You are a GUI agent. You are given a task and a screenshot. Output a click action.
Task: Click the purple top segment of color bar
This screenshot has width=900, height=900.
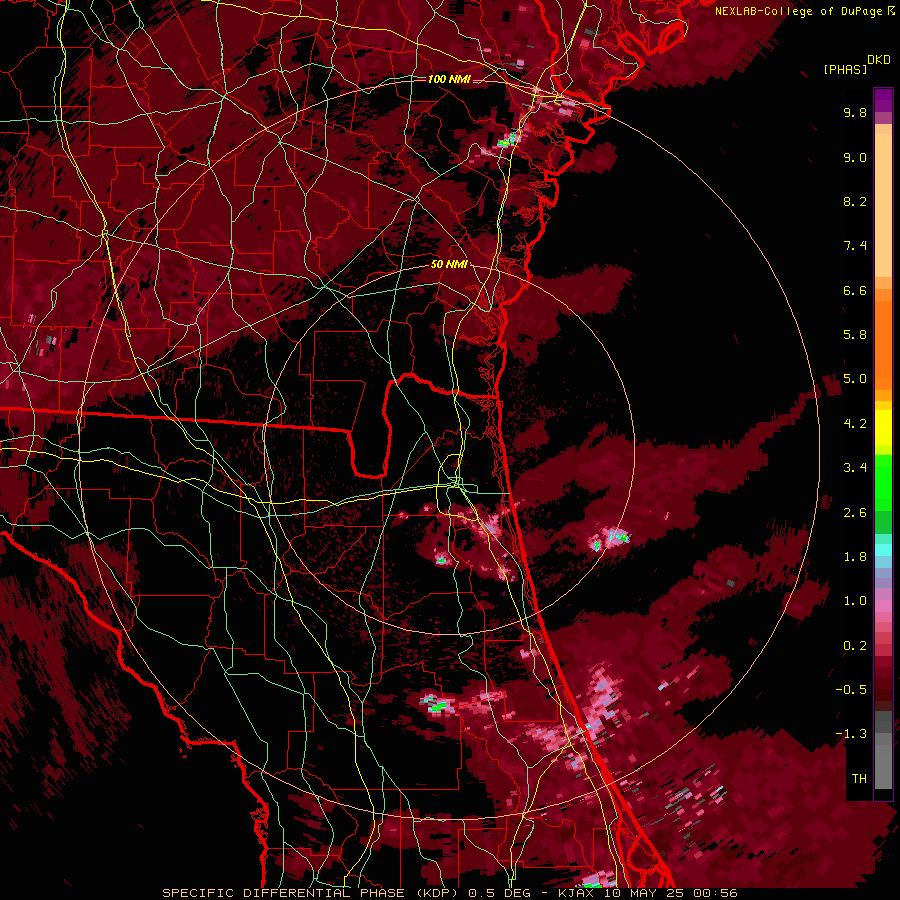(x=883, y=100)
